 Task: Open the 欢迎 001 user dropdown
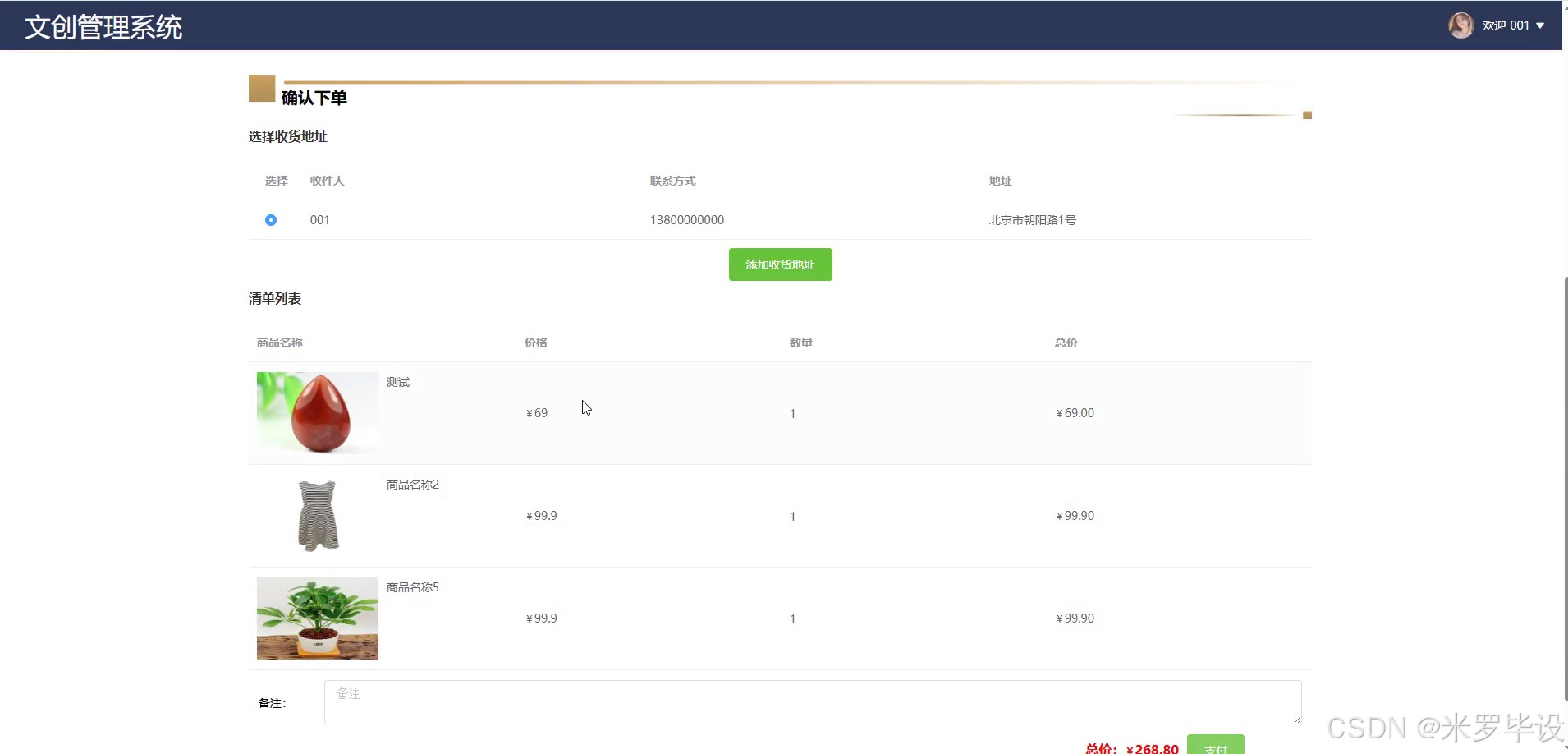[1513, 25]
